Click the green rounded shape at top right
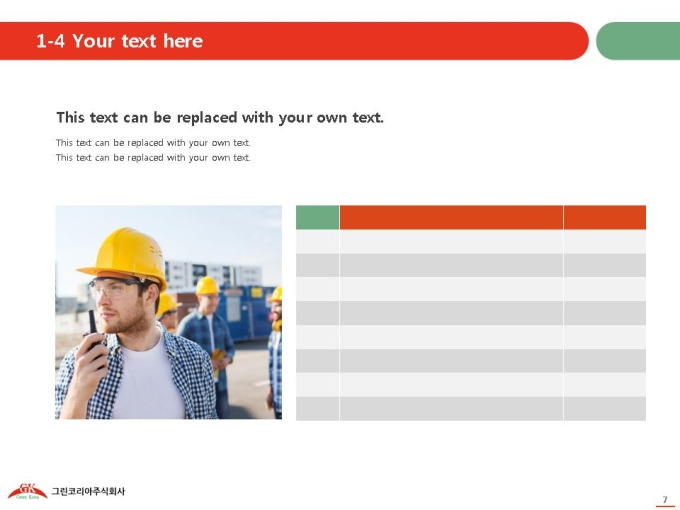 pos(638,41)
